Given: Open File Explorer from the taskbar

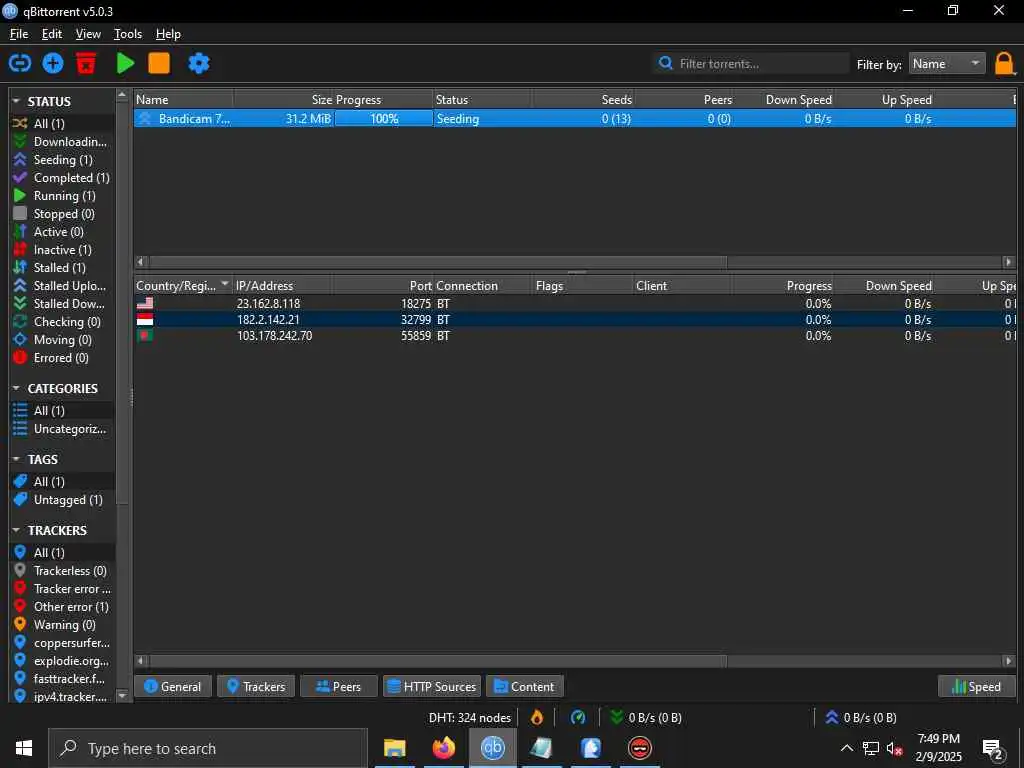Looking at the screenshot, I should click(394, 748).
